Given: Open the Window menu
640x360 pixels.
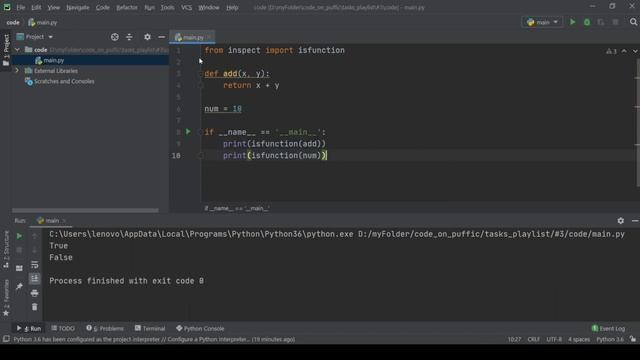Looking at the screenshot, I should point(209,7).
